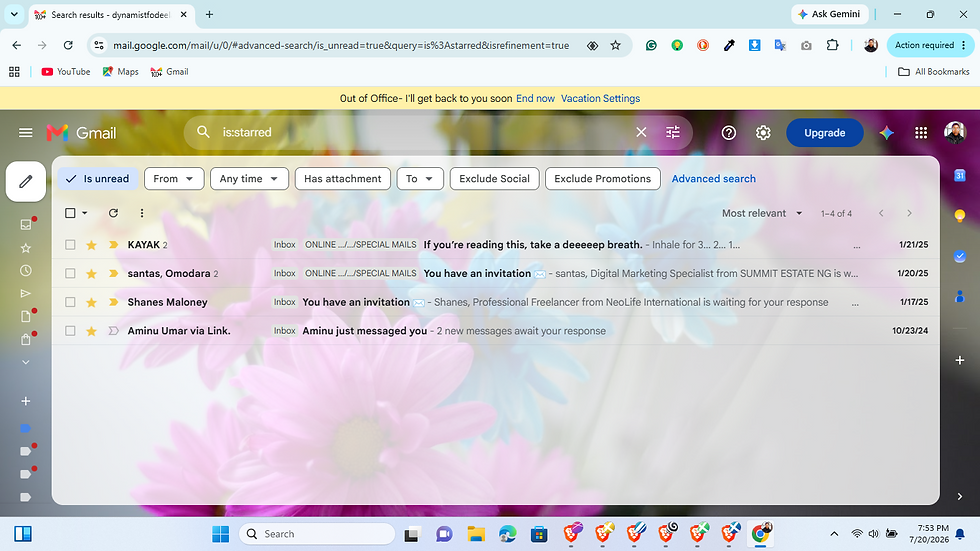Toggle the importance marker on the Aminu Umar email
The width and height of the screenshot is (980, 551).
tap(113, 331)
